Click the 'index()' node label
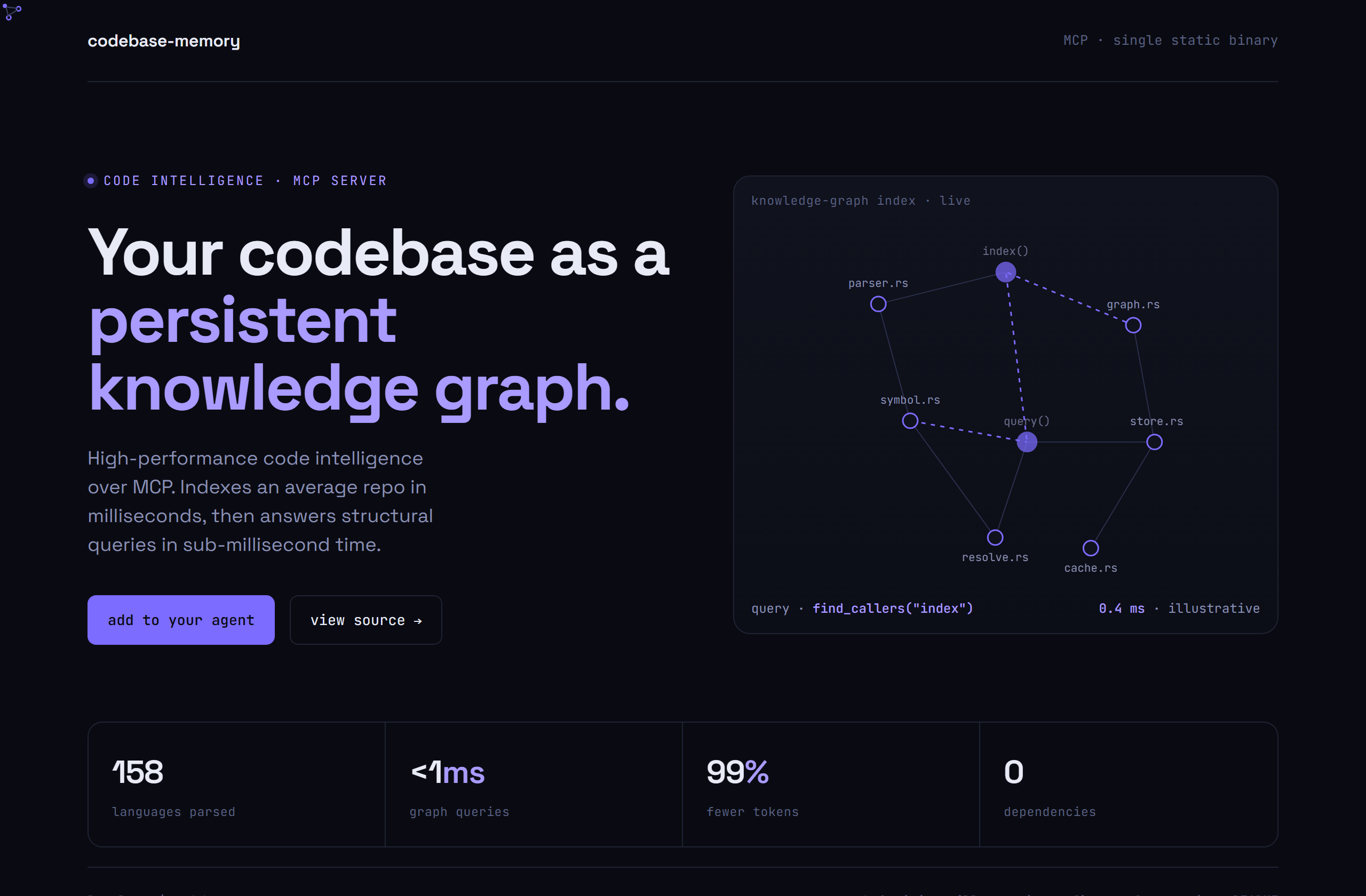 pos(1006,251)
